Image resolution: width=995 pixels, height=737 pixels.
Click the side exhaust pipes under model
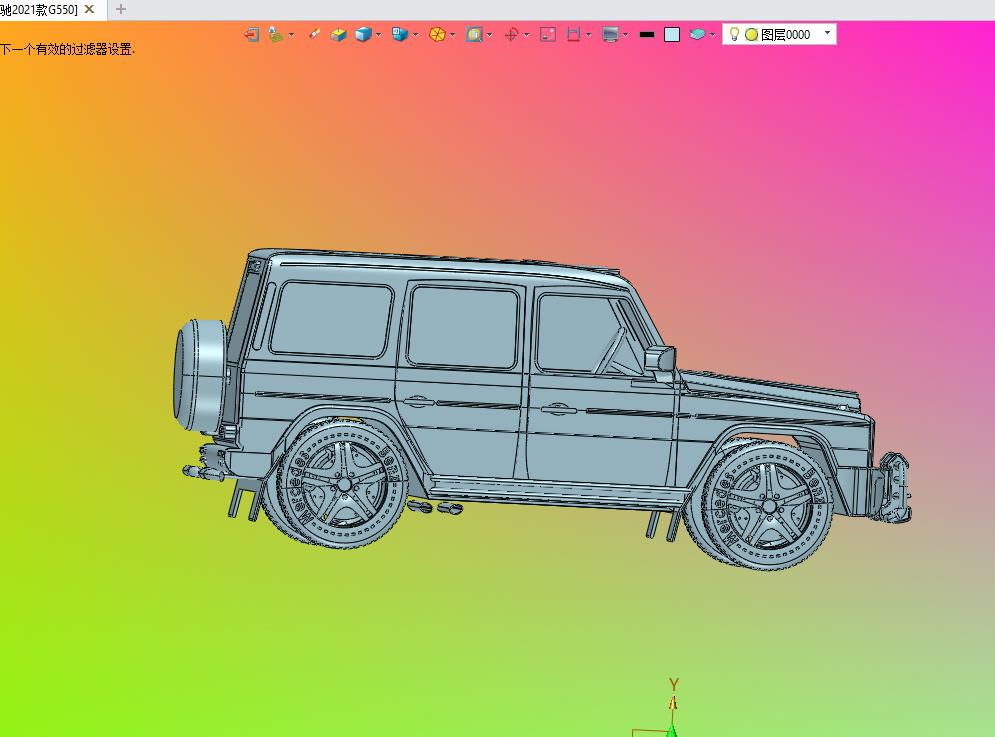tap(435, 507)
